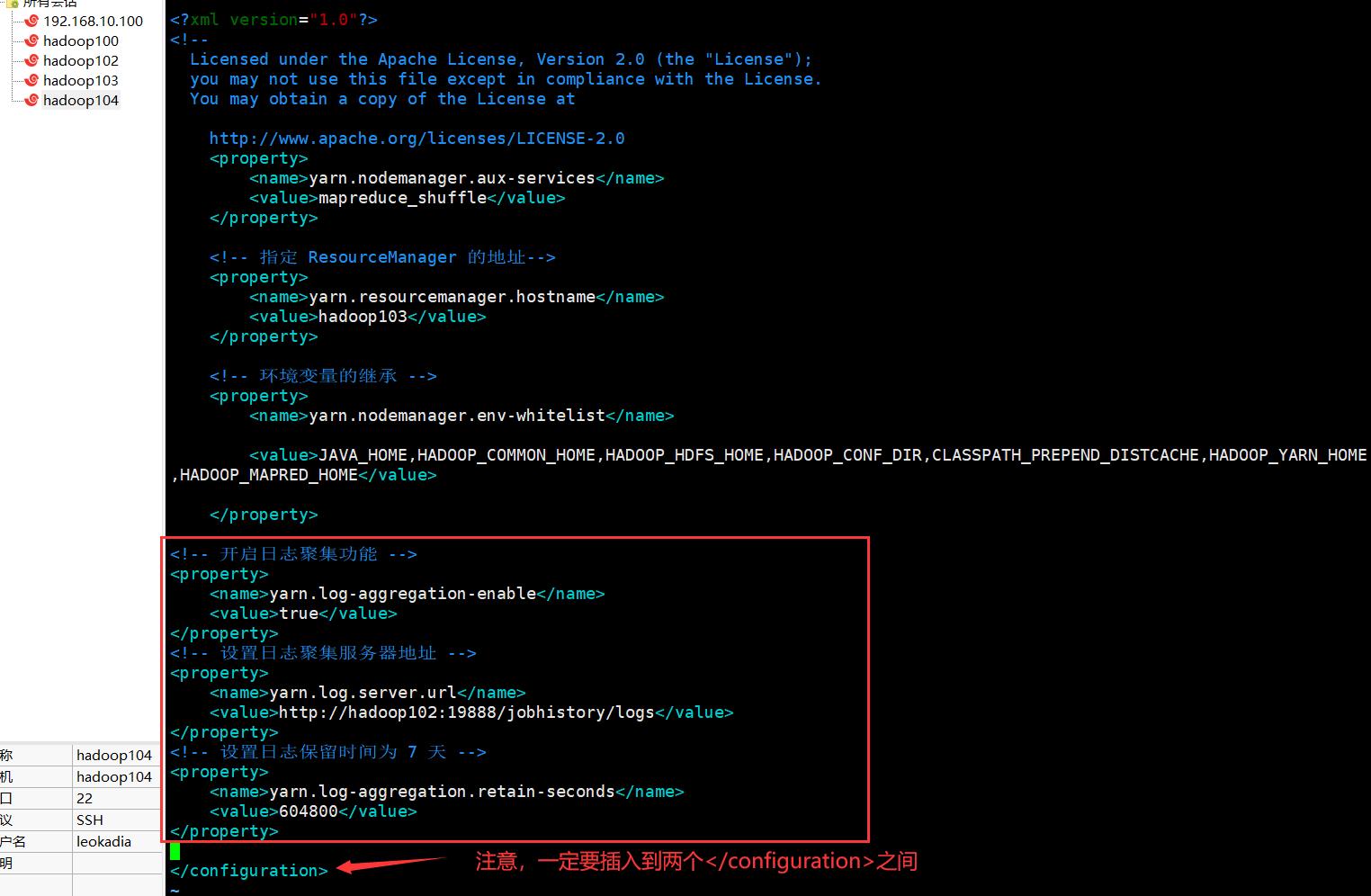This screenshot has width=1371, height=896.
Task: Click the JAVA_HOME value line
Action: point(808,455)
